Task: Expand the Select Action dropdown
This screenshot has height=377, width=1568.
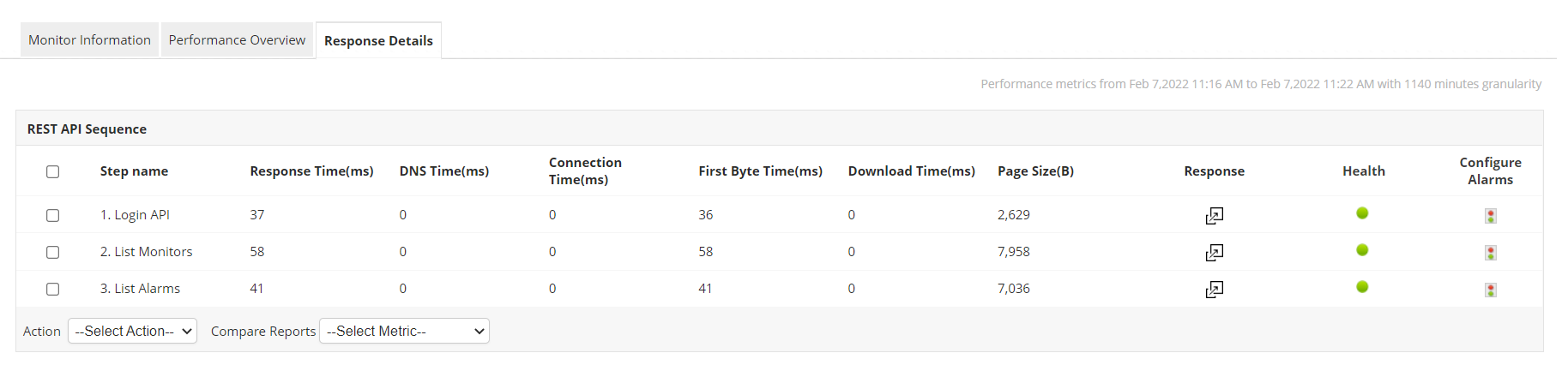Action: [x=132, y=331]
